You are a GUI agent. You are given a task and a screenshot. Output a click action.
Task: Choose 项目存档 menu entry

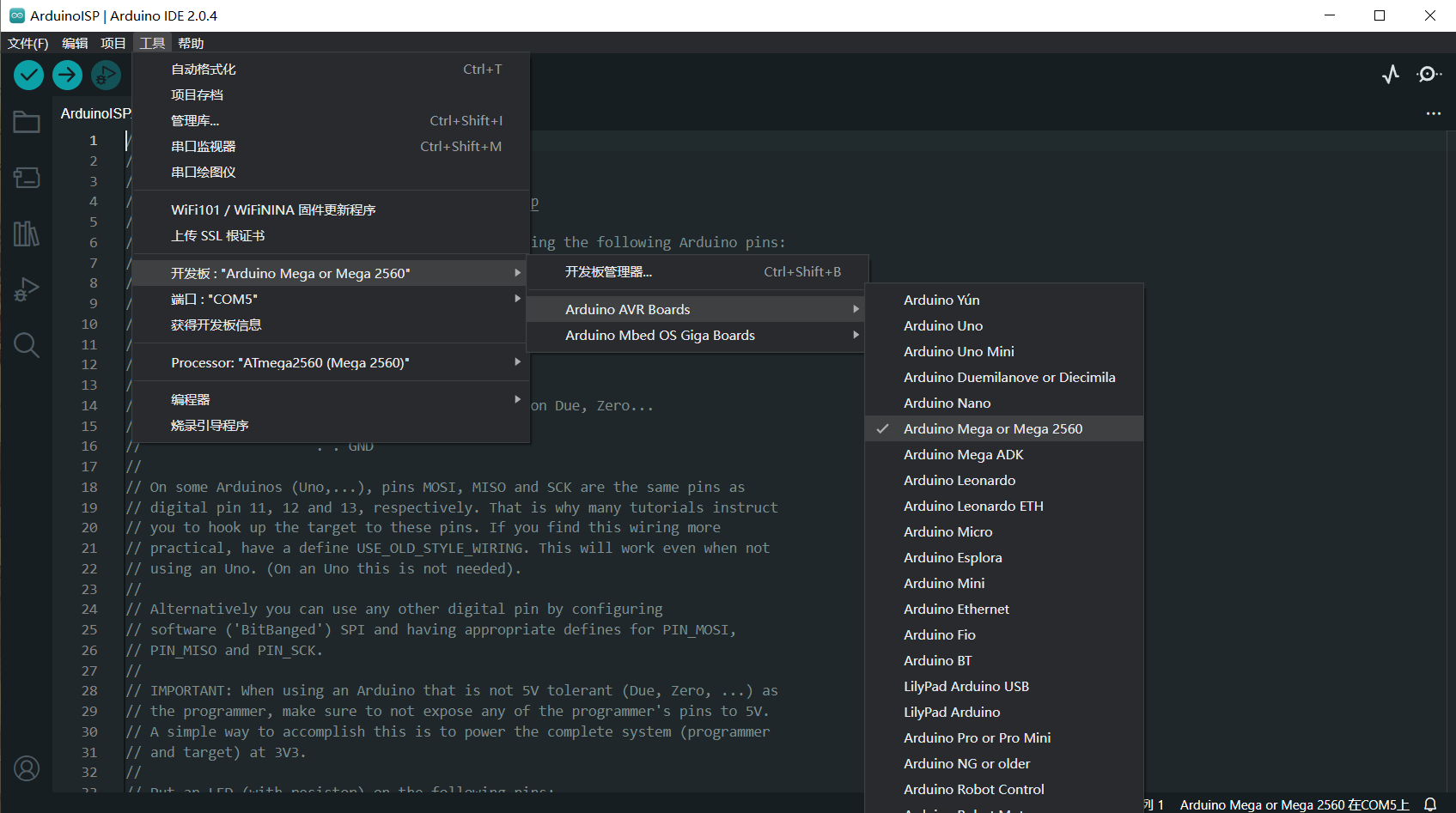point(331,94)
